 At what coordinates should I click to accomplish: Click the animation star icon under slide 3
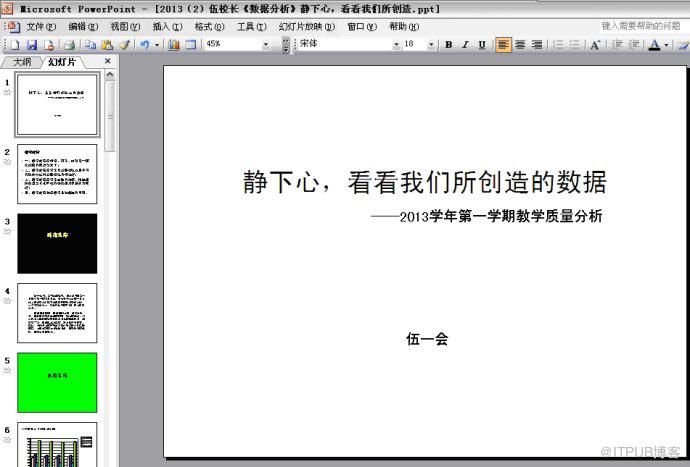(x=7, y=232)
